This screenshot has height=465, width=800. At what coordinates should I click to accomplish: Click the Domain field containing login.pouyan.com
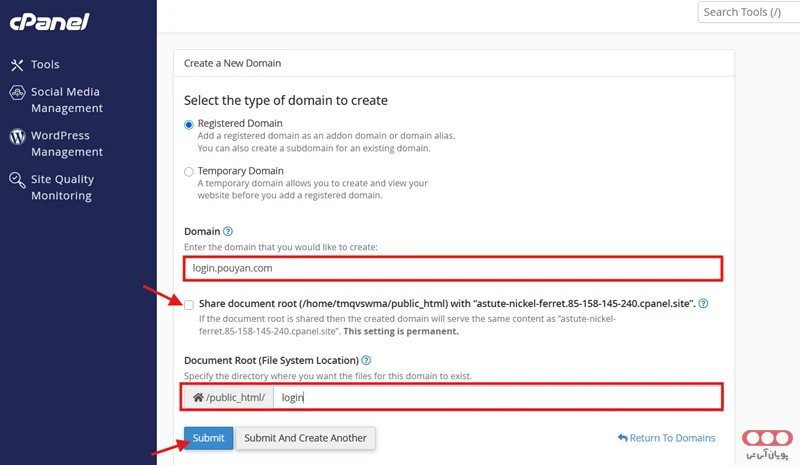click(453, 268)
